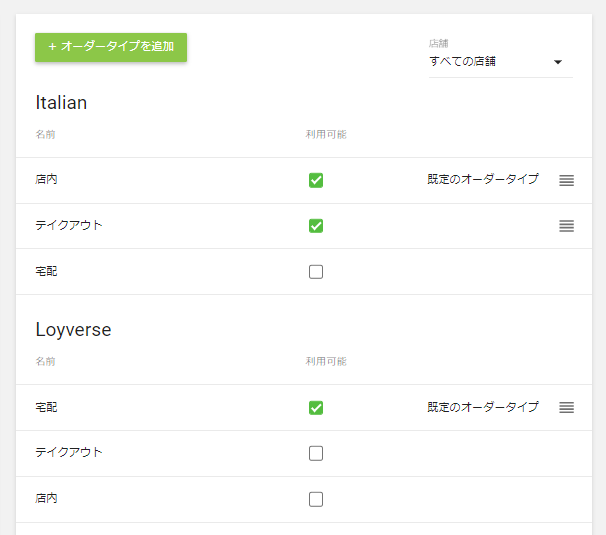The height and width of the screenshot is (535, 606).
Task: Click the drag handle for Italian テイクアウト
Action: click(x=566, y=226)
